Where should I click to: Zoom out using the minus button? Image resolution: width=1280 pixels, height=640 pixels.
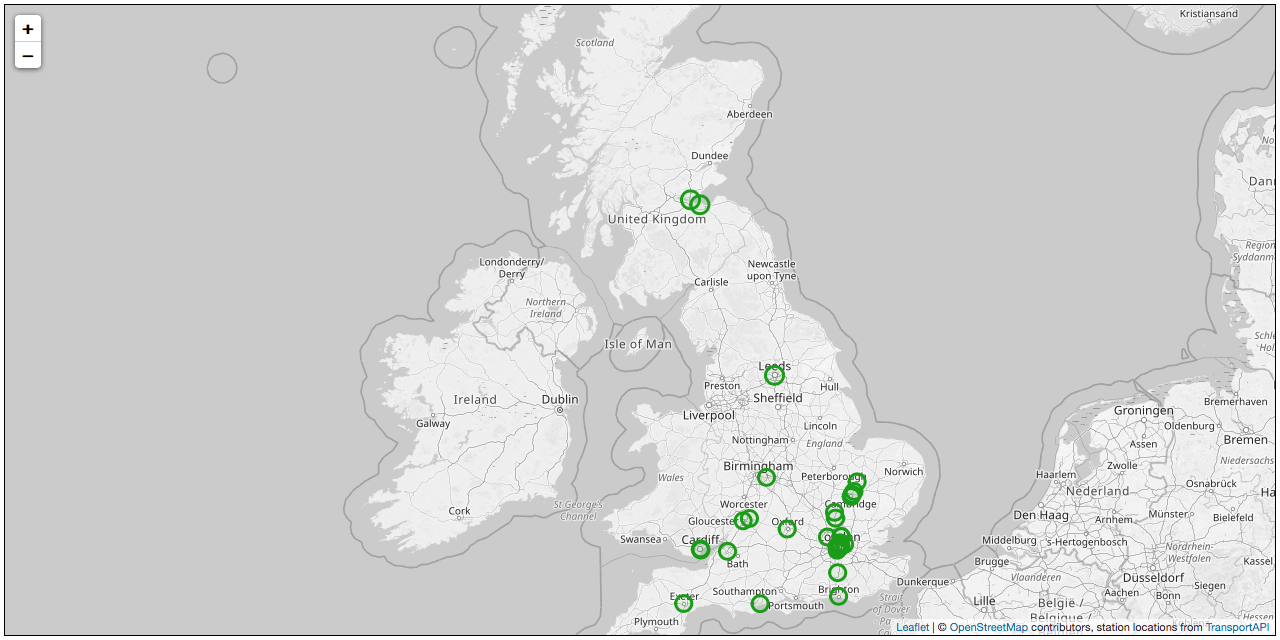27,56
